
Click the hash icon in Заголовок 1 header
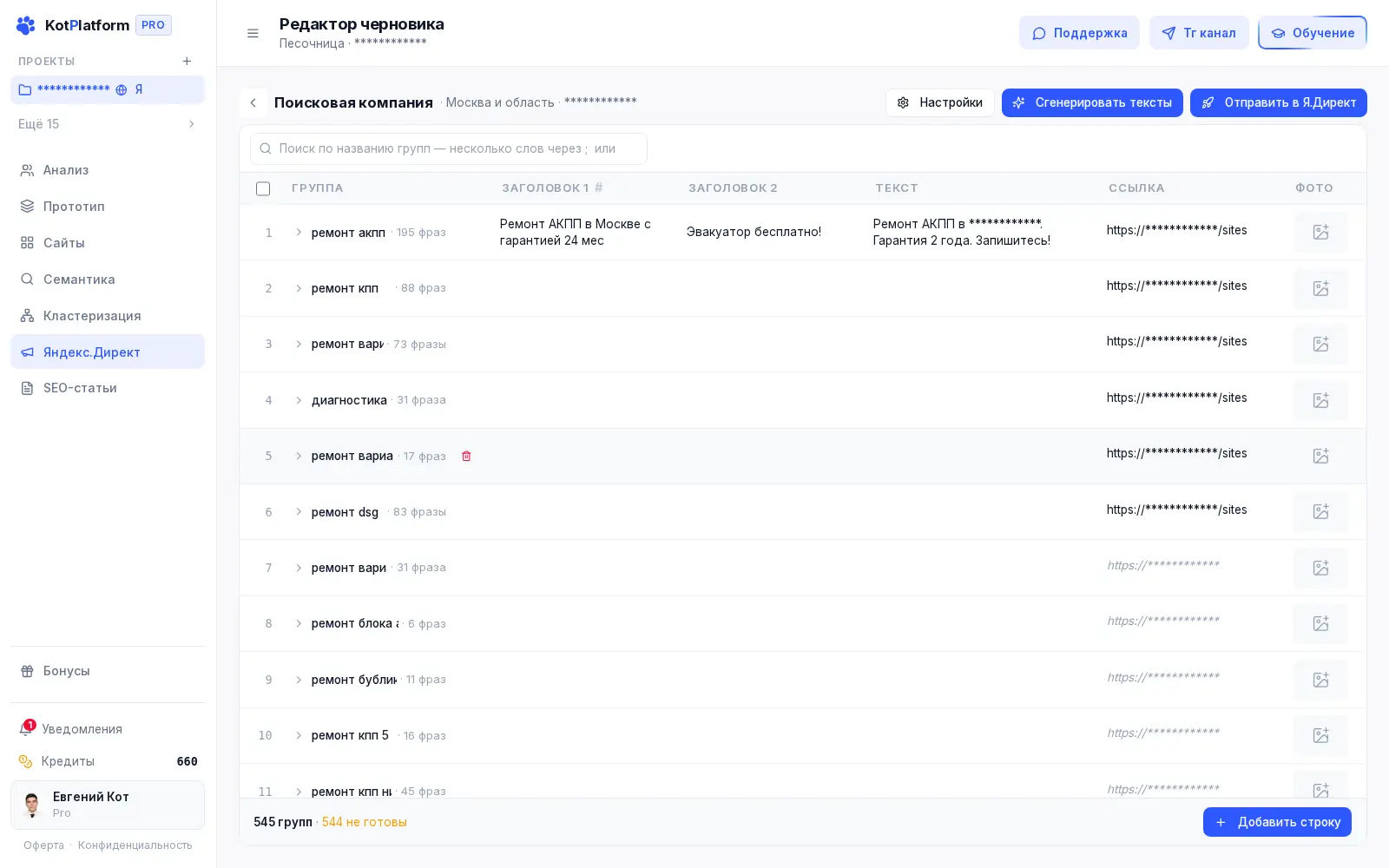(x=599, y=187)
